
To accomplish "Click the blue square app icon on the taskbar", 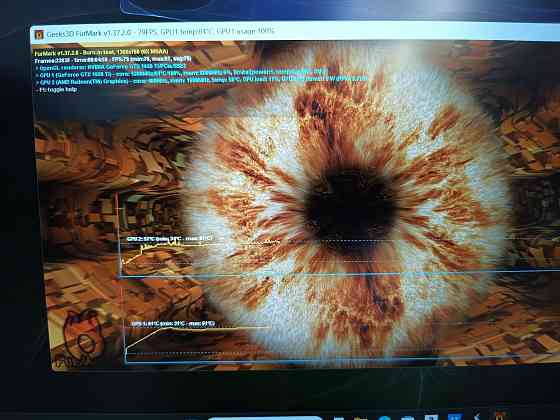I will coord(454,417).
